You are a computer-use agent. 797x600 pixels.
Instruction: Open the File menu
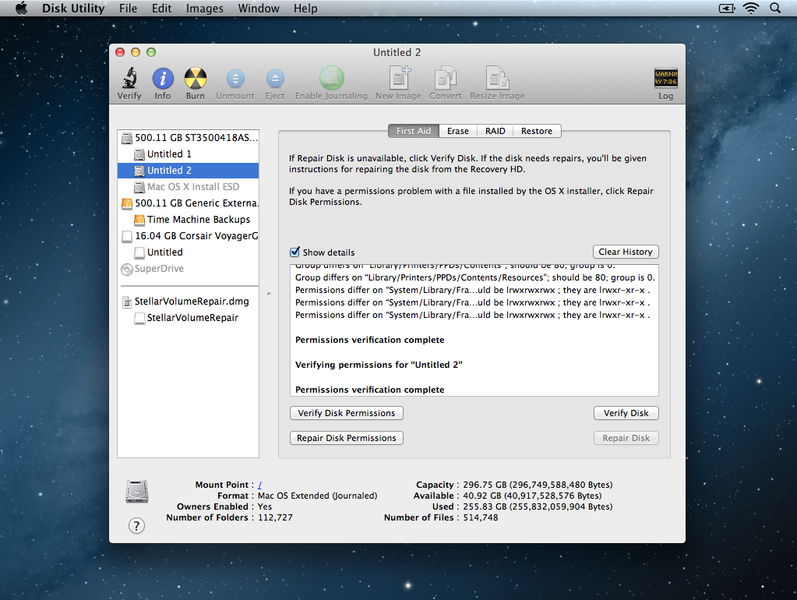128,8
